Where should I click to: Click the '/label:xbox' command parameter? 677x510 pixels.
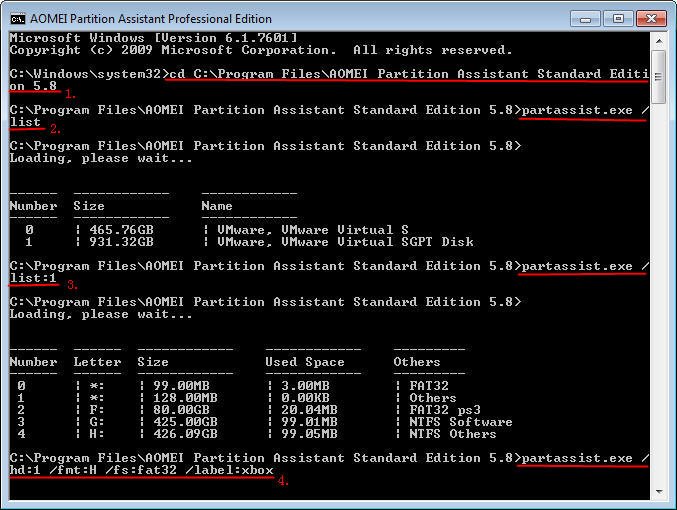point(229,470)
